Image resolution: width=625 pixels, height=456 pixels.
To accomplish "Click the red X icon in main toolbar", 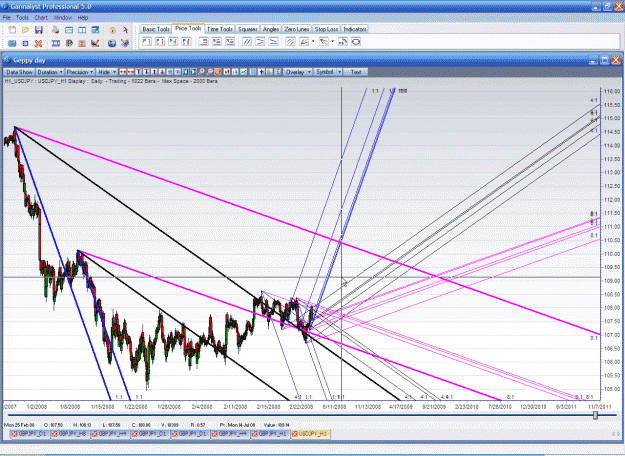I will tap(38, 43).
